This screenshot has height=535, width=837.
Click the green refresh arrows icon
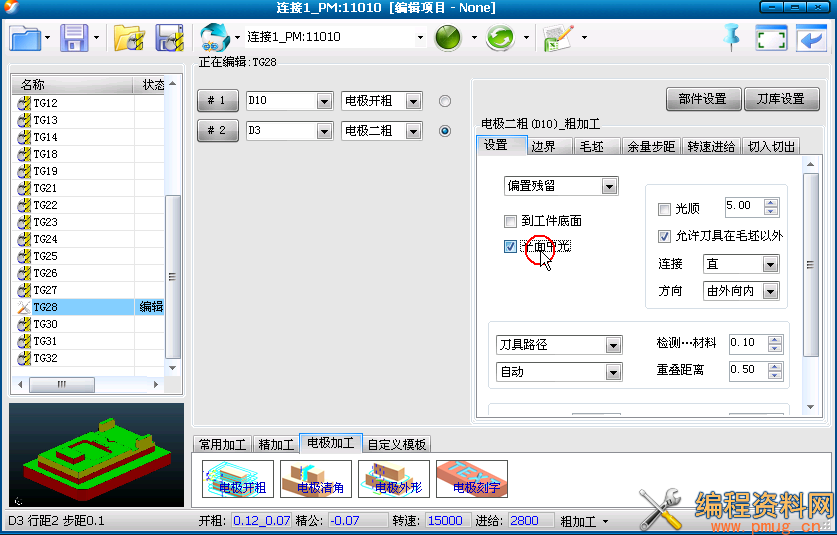click(500, 37)
